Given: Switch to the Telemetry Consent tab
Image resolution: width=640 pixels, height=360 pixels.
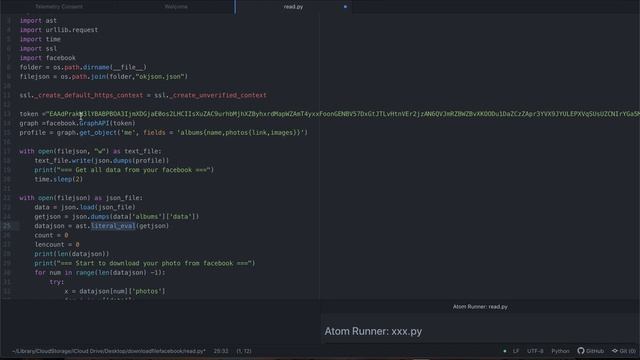Looking at the screenshot, I should (x=59, y=7).
